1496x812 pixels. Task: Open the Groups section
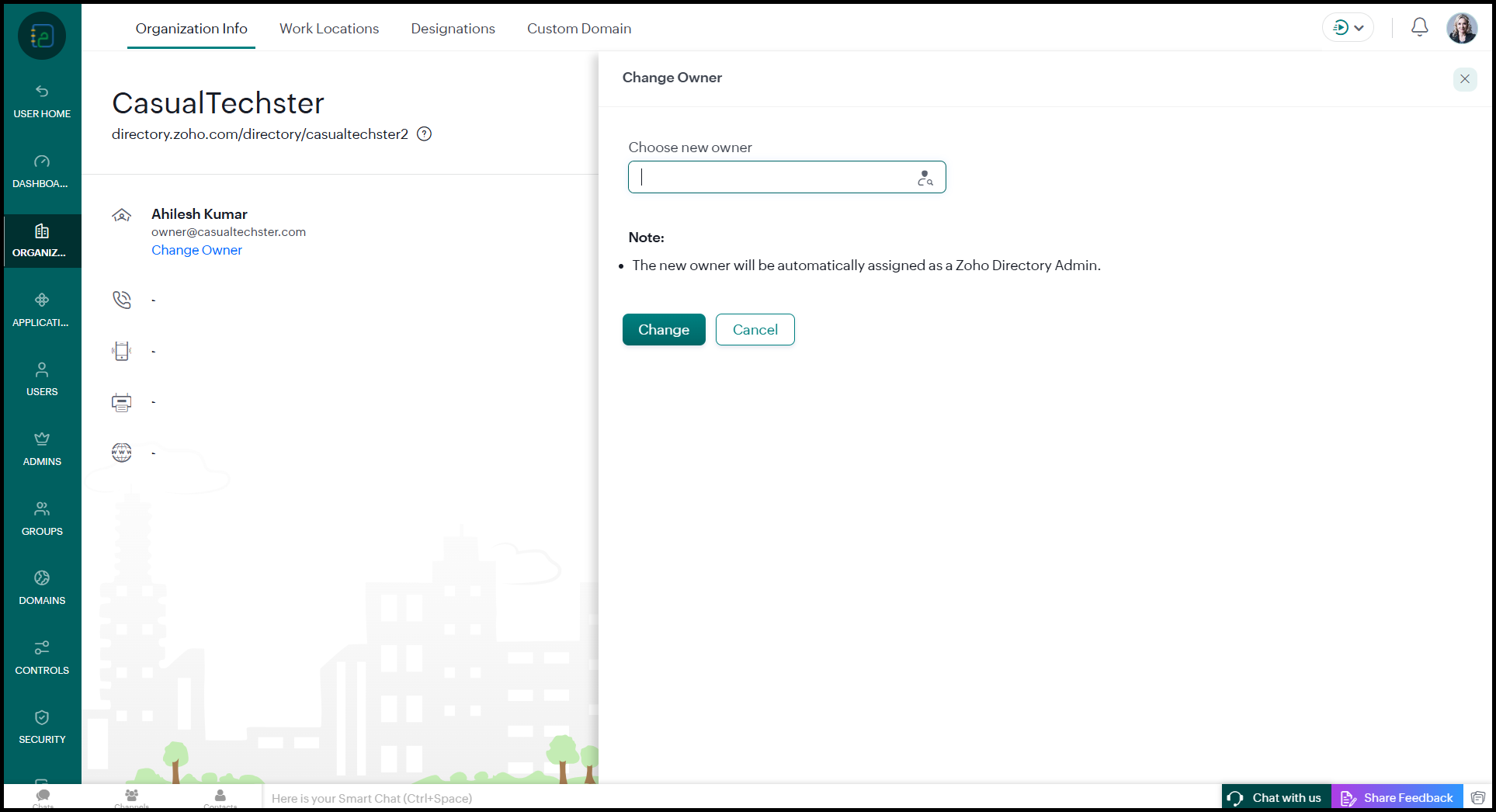42,519
